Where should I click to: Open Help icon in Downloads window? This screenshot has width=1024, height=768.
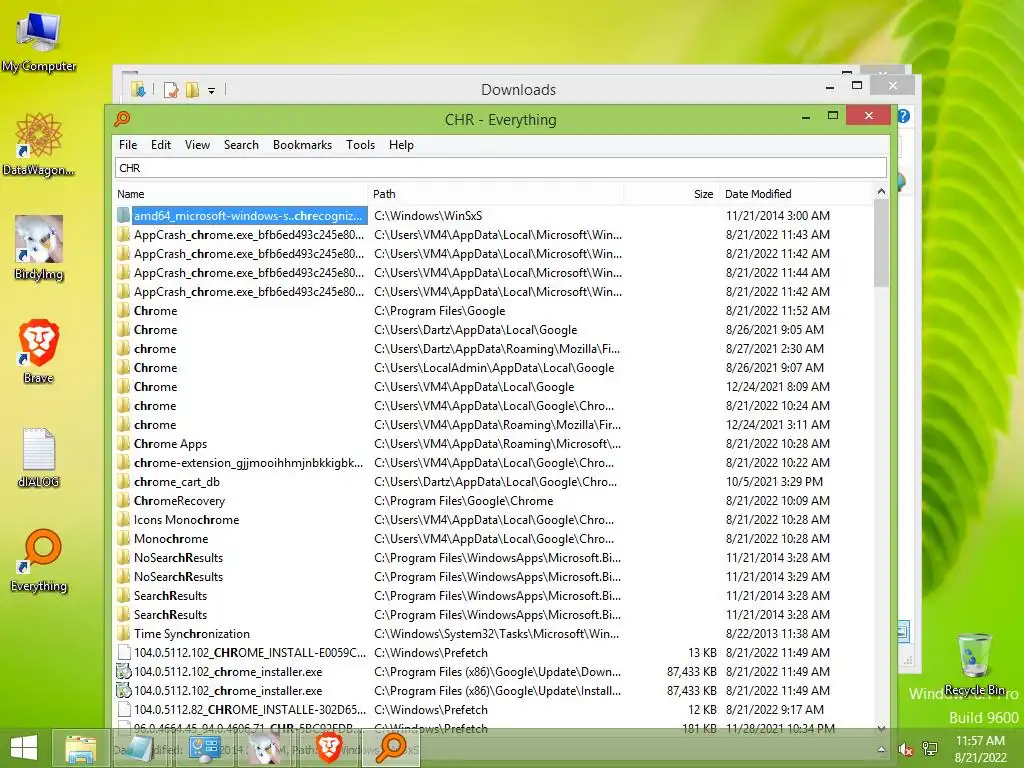(x=903, y=116)
